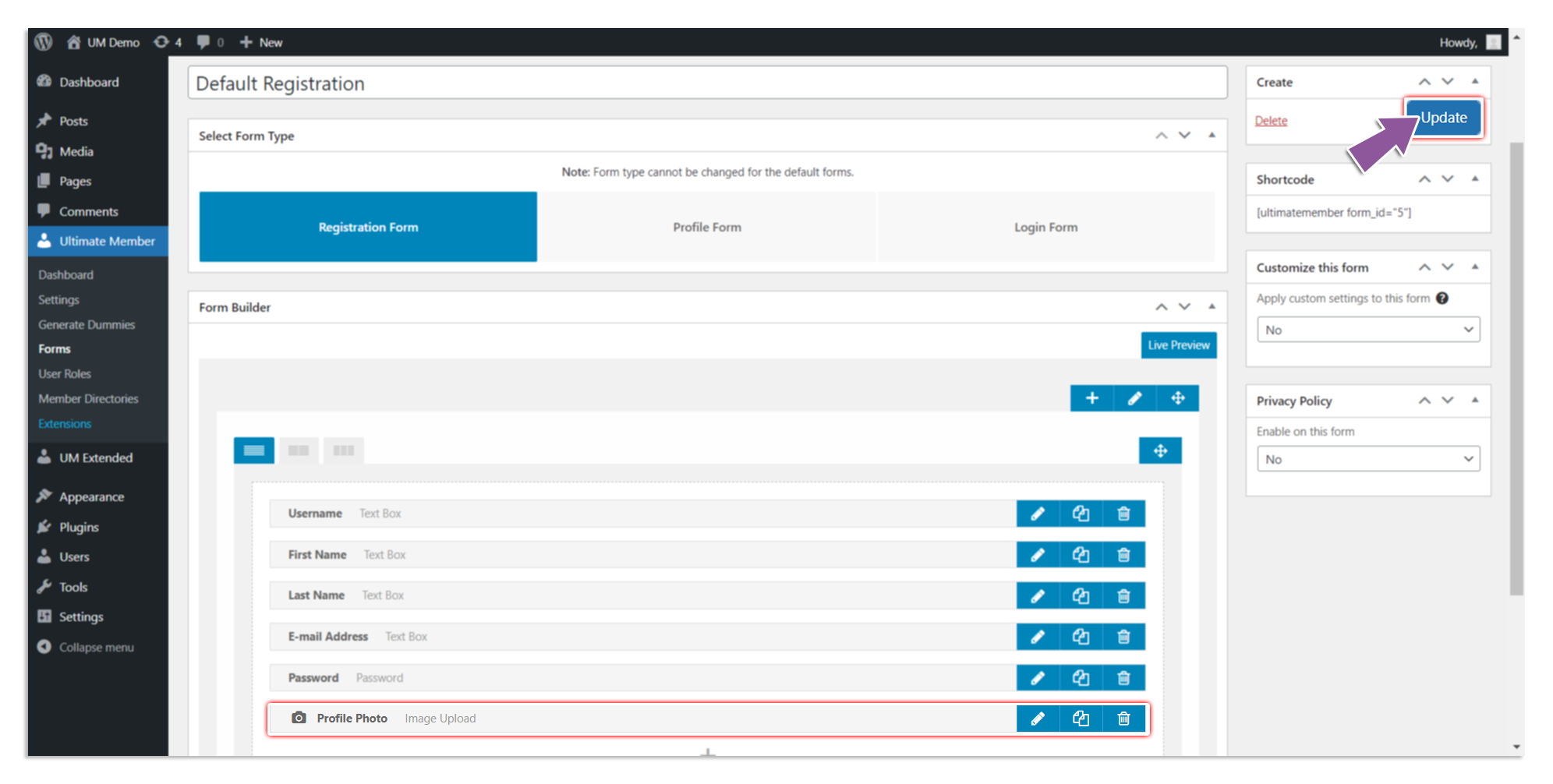Click the Delete form link
Screen dimensions: 1553x784
point(1271,121)
